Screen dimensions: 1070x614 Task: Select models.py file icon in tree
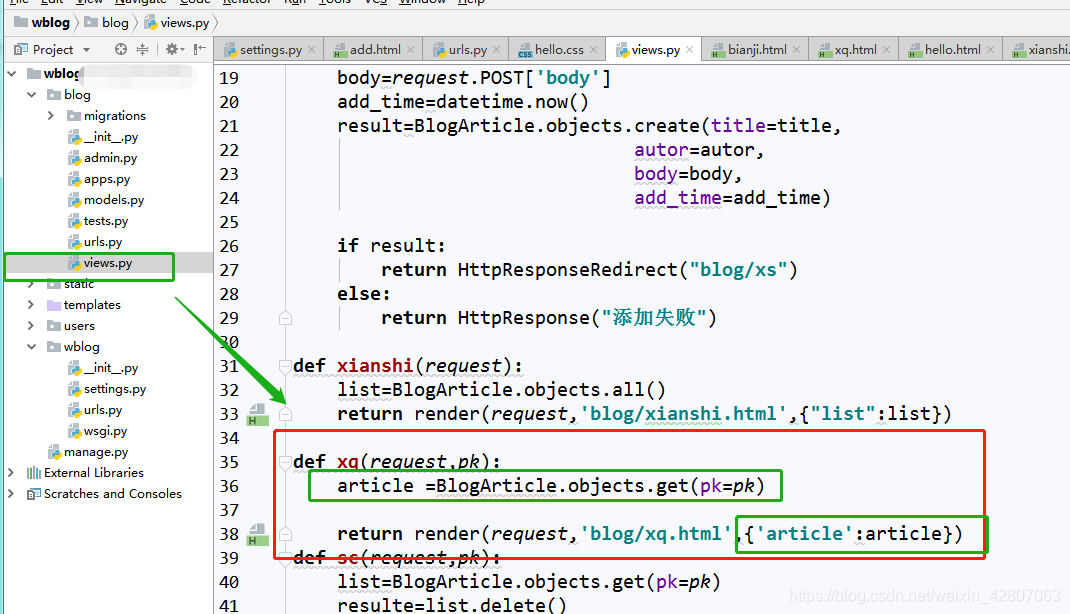74,201
